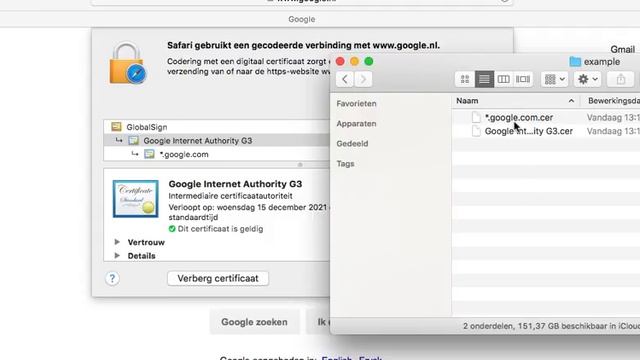
Task: Click the Bewerkingsdatum column header
Action: (x=613, y=101)
